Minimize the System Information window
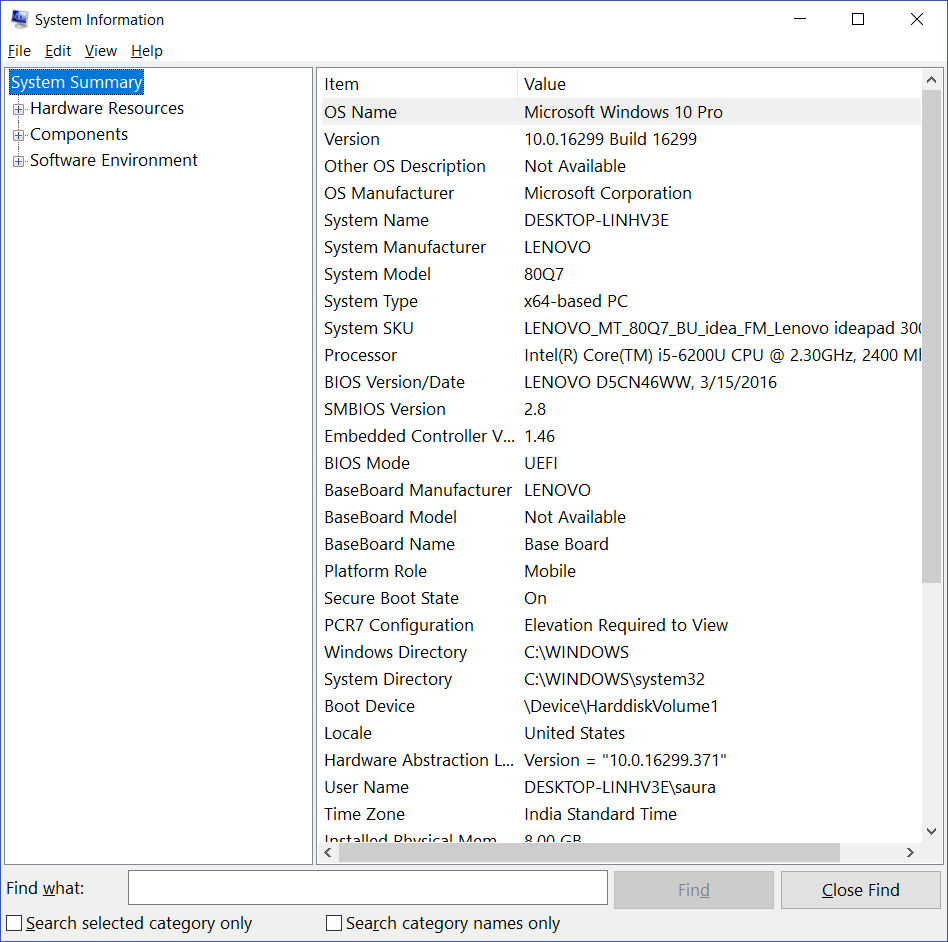The image size is (948, 942). (800, 19)
